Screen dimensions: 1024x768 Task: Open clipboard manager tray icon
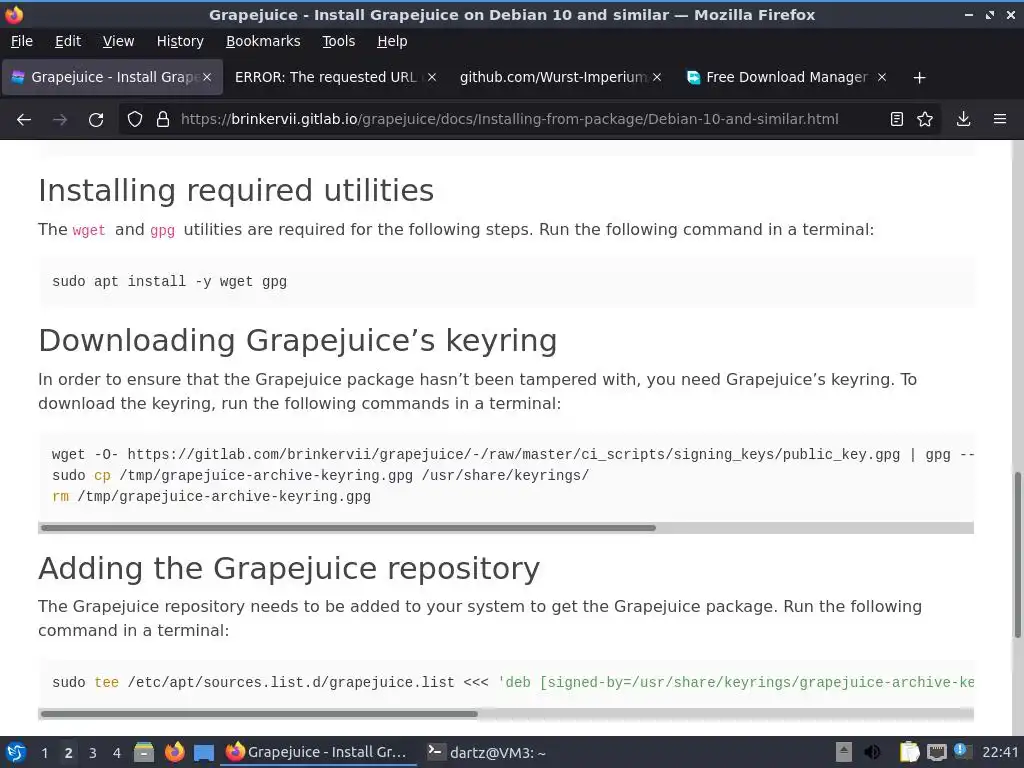[909, 752]
